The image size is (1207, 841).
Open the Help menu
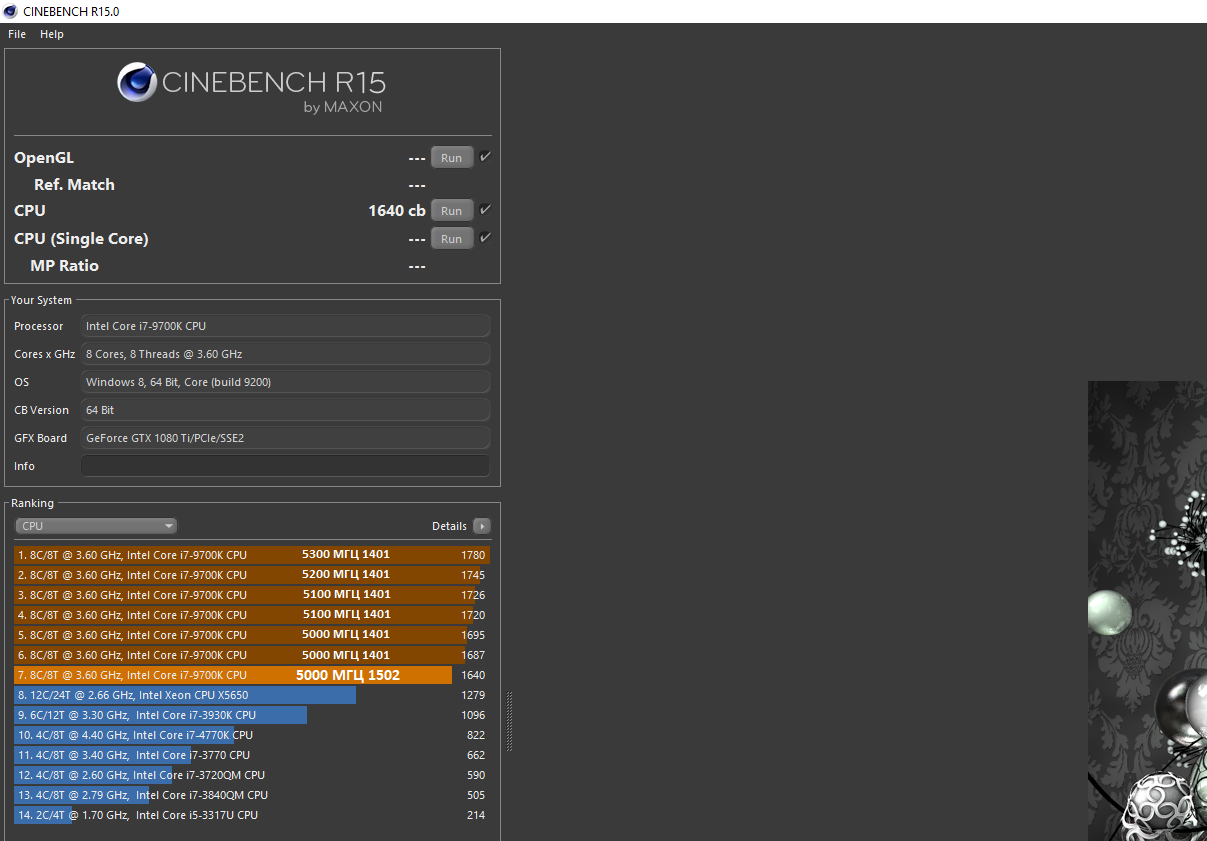(x=52, y=34)
